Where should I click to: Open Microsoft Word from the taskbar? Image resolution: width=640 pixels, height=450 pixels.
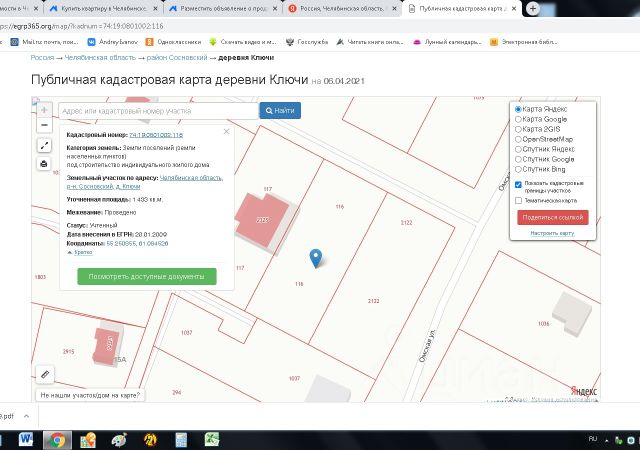pyautogui.click(x=26, y=439)
